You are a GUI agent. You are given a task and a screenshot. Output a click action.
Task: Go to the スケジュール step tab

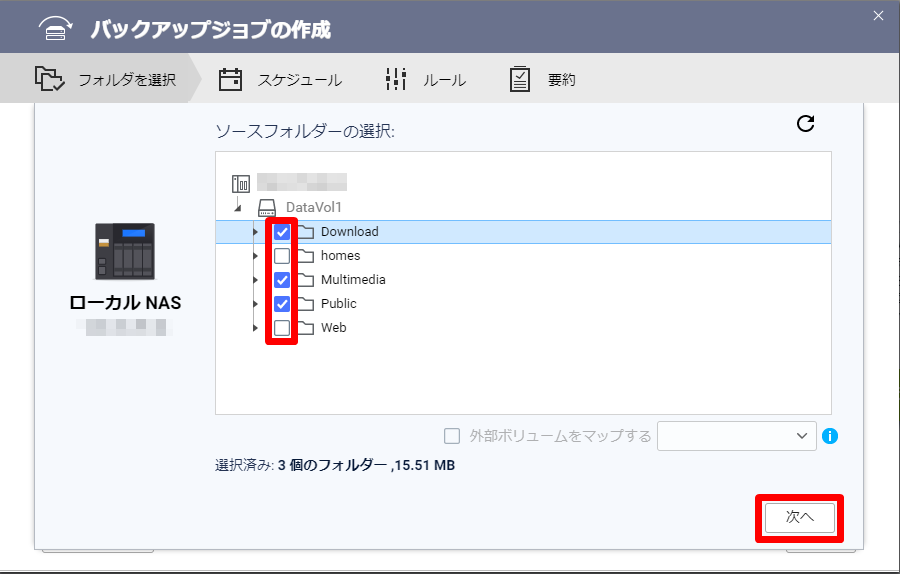click(x=280, y=80)
